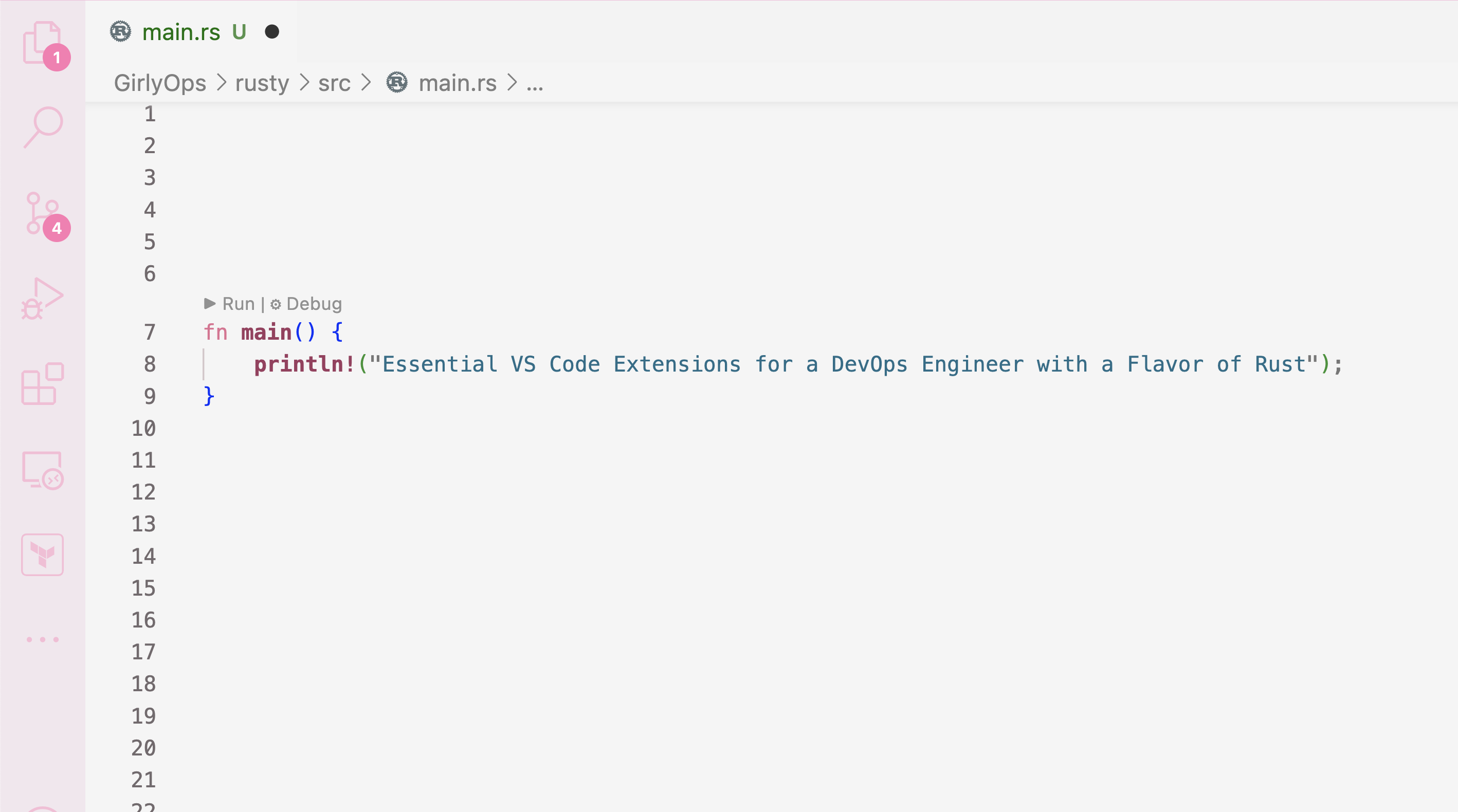Open the Extensions view
This screenshot has height=812, width=1458.
coord(43,384)
